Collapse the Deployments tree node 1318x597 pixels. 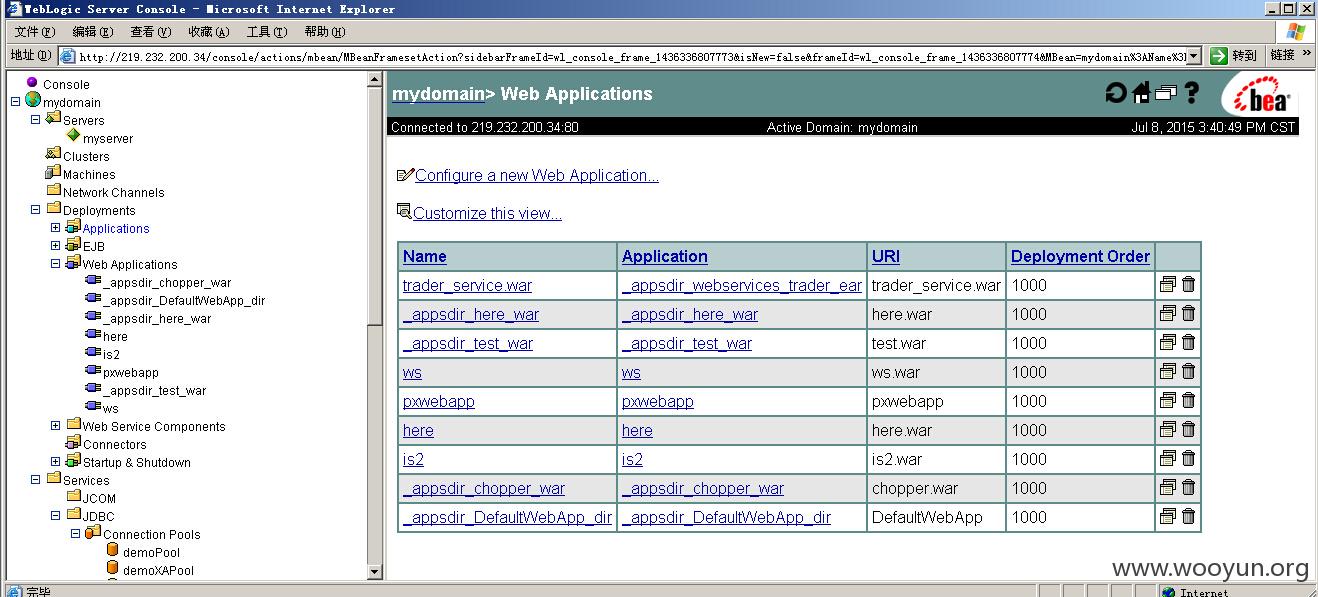(x=35, y=210)
